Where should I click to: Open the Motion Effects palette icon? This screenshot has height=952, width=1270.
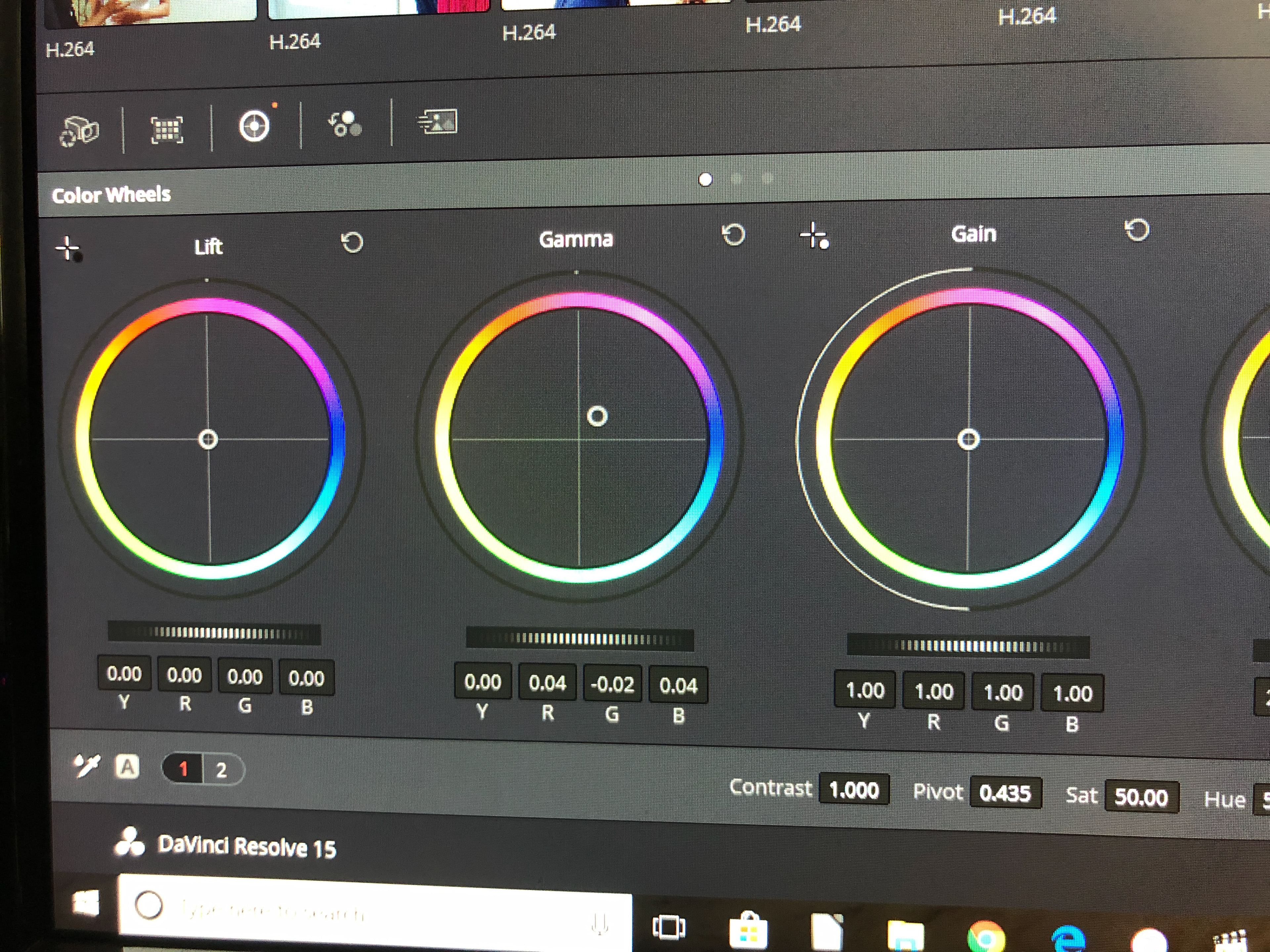[437, 122]
